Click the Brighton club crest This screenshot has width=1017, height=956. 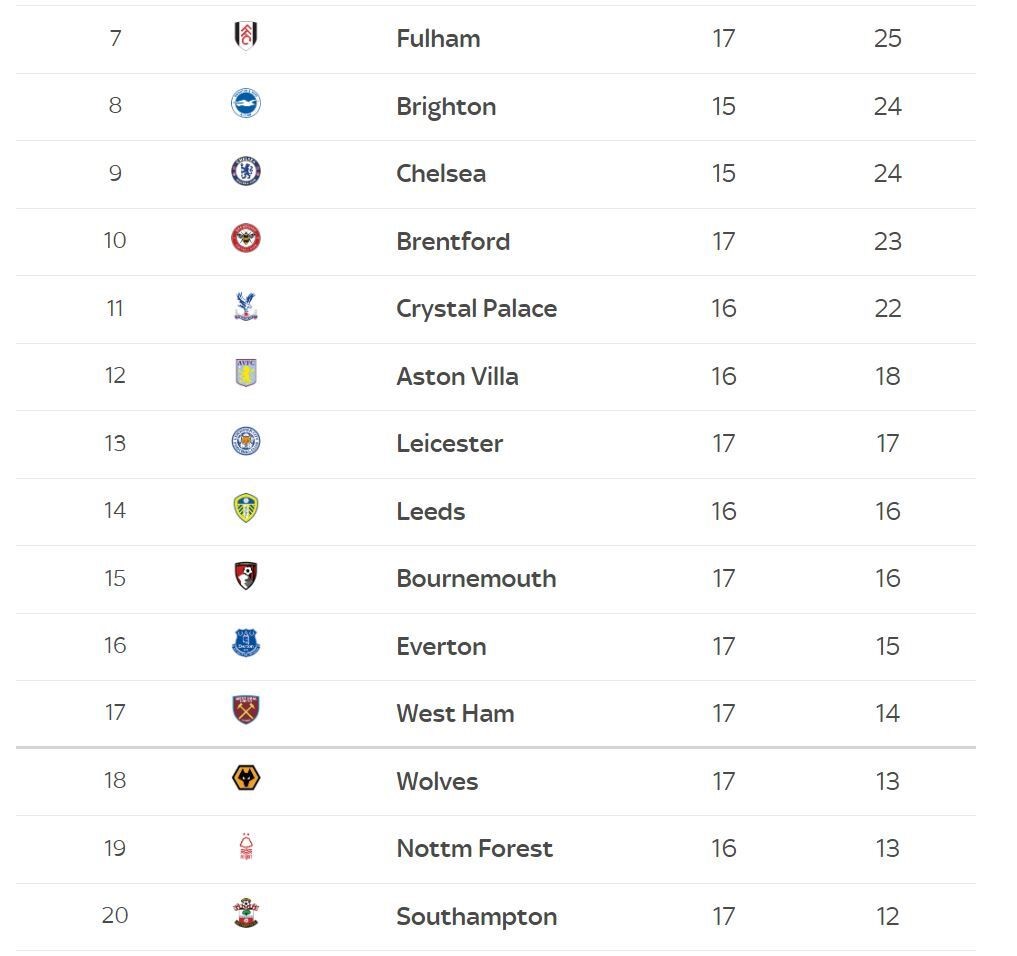(x=245, y=104)
